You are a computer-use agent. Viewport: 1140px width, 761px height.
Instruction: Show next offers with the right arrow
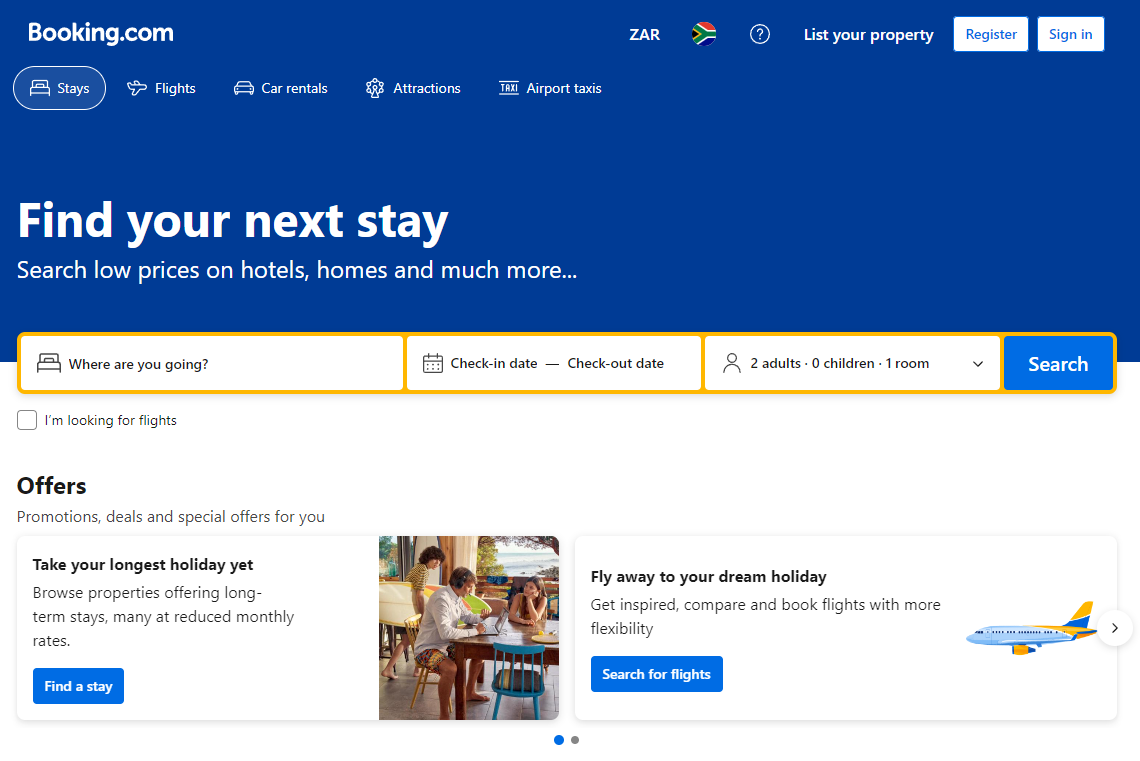[1115, 628]
